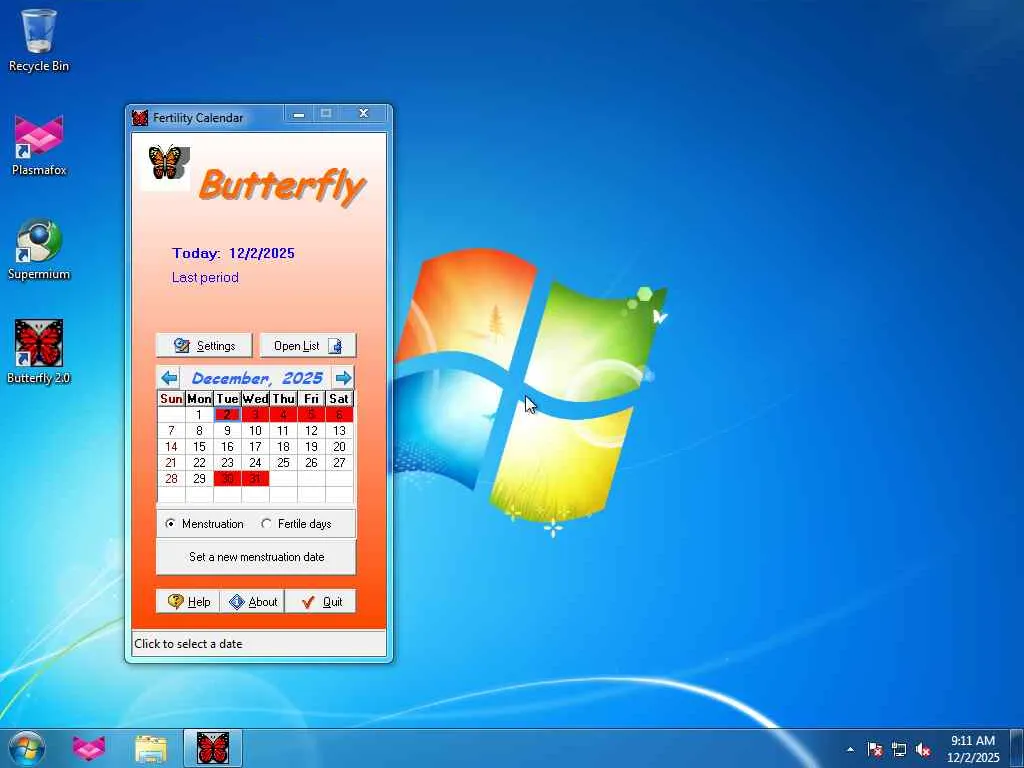This screenshot has height=768, width=1024.
Task: Open the taskbar clock showing 9:11 AM
Action: [973, 748]
